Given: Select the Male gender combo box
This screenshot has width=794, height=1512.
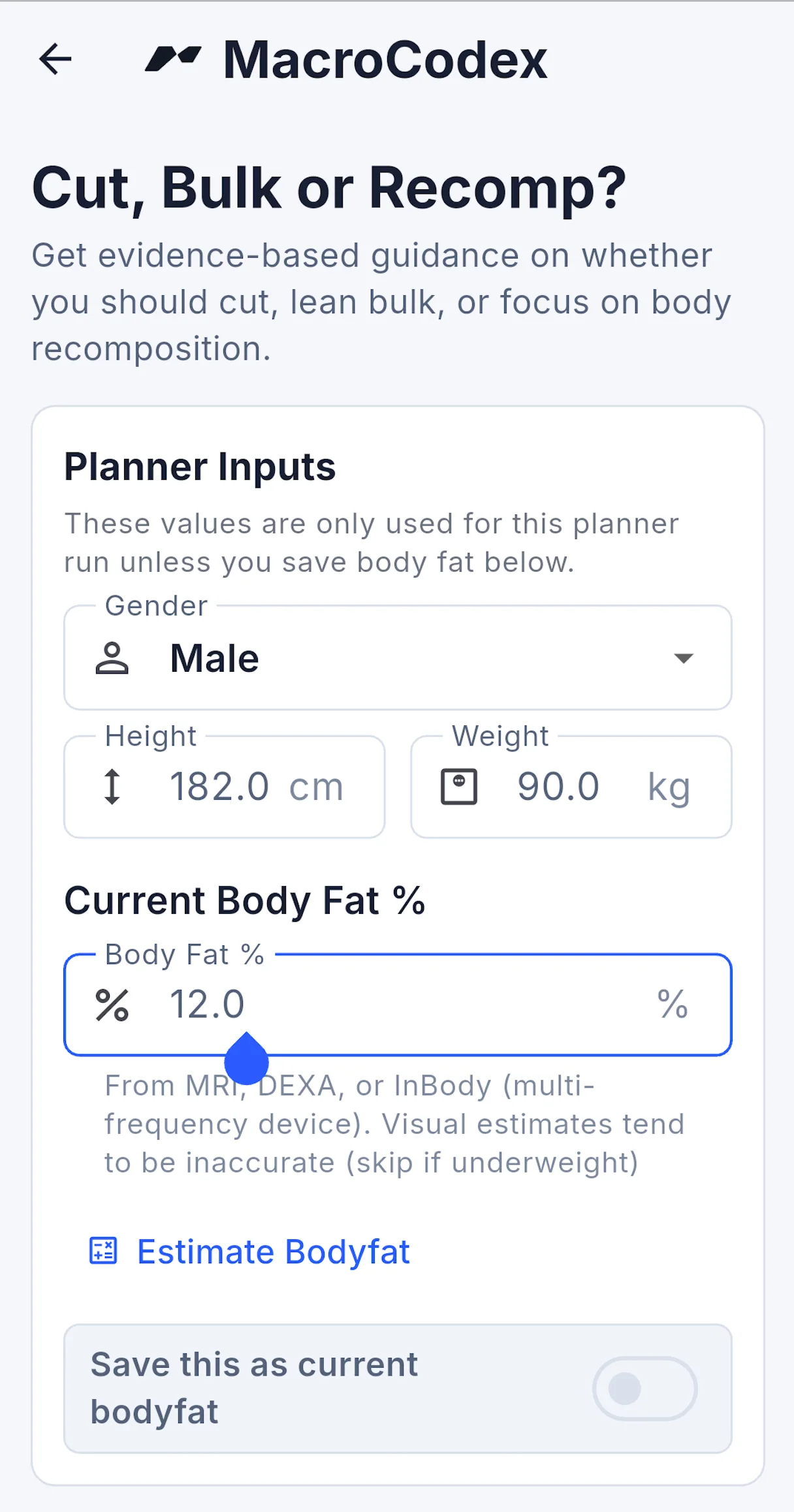Looking at the screenshot, I should [398, 658].
